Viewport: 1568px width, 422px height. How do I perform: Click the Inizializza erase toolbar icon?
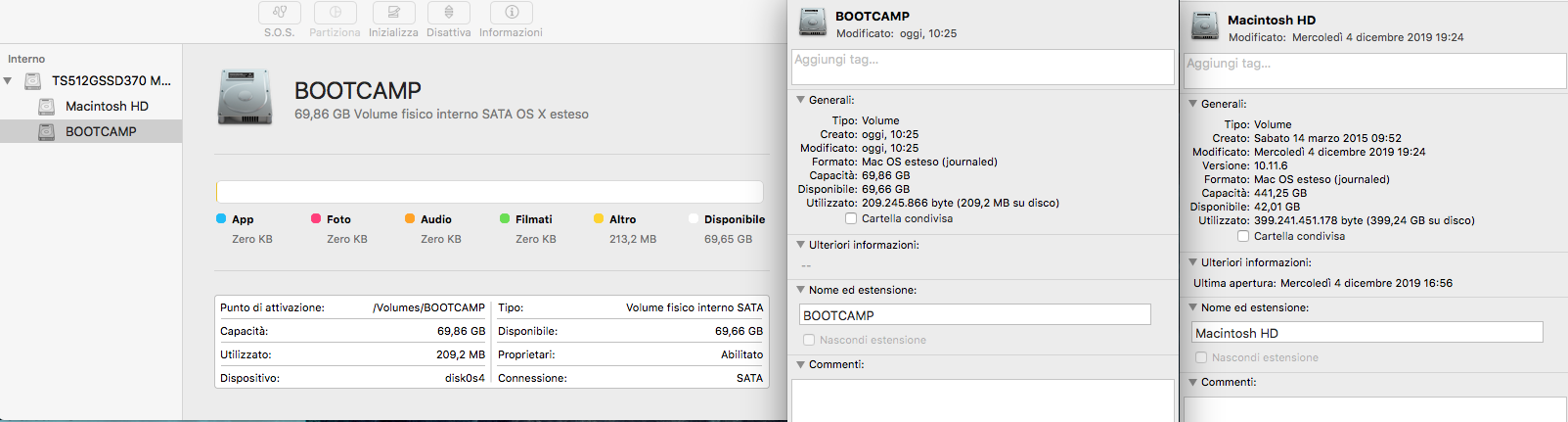[393, 13]
